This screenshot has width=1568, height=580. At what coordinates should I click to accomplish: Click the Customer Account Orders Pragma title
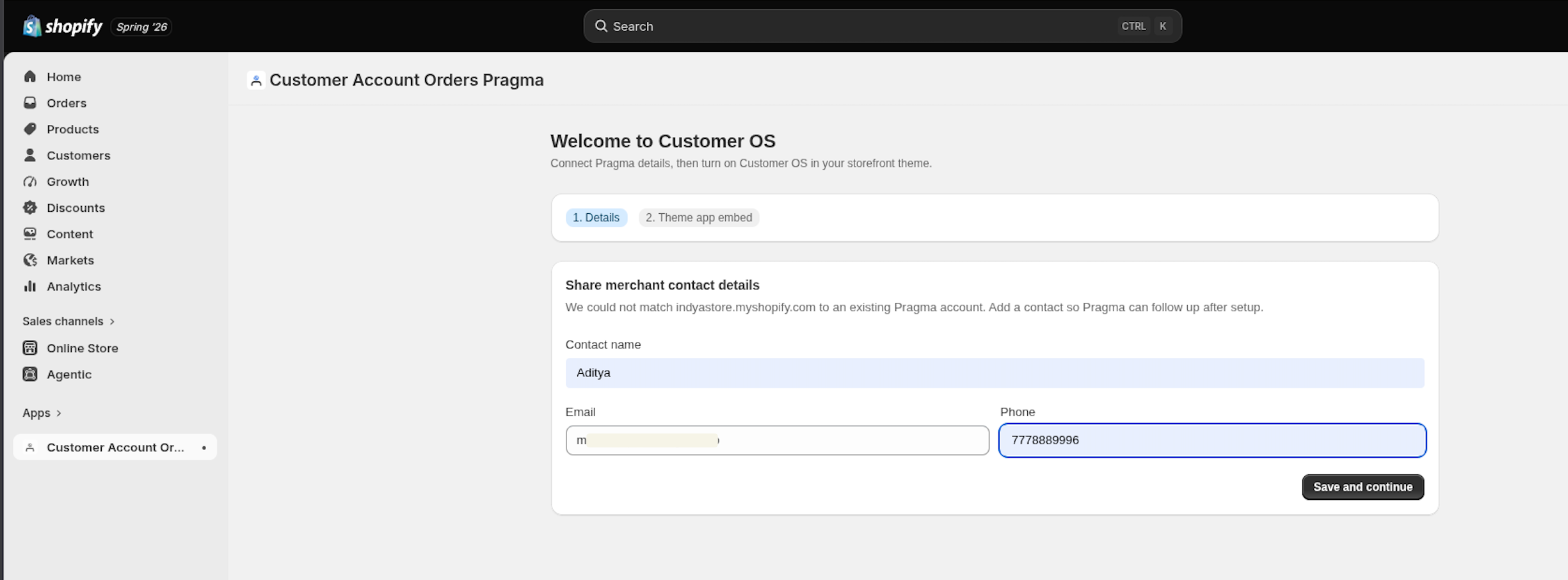point(406,80)
